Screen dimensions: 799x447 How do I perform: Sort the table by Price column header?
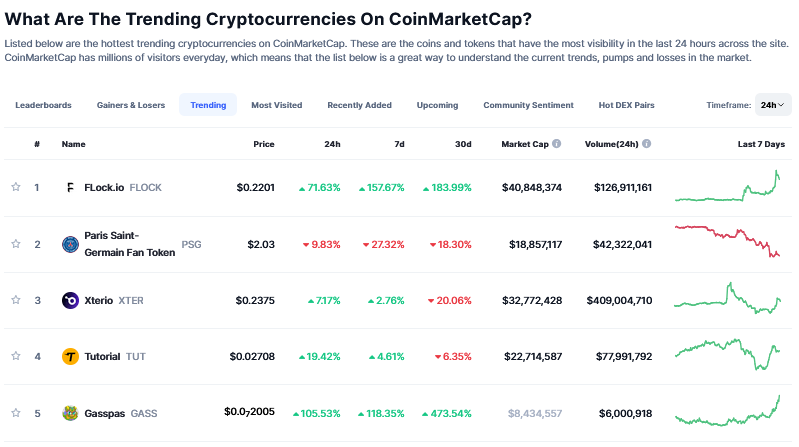point(264,144)
